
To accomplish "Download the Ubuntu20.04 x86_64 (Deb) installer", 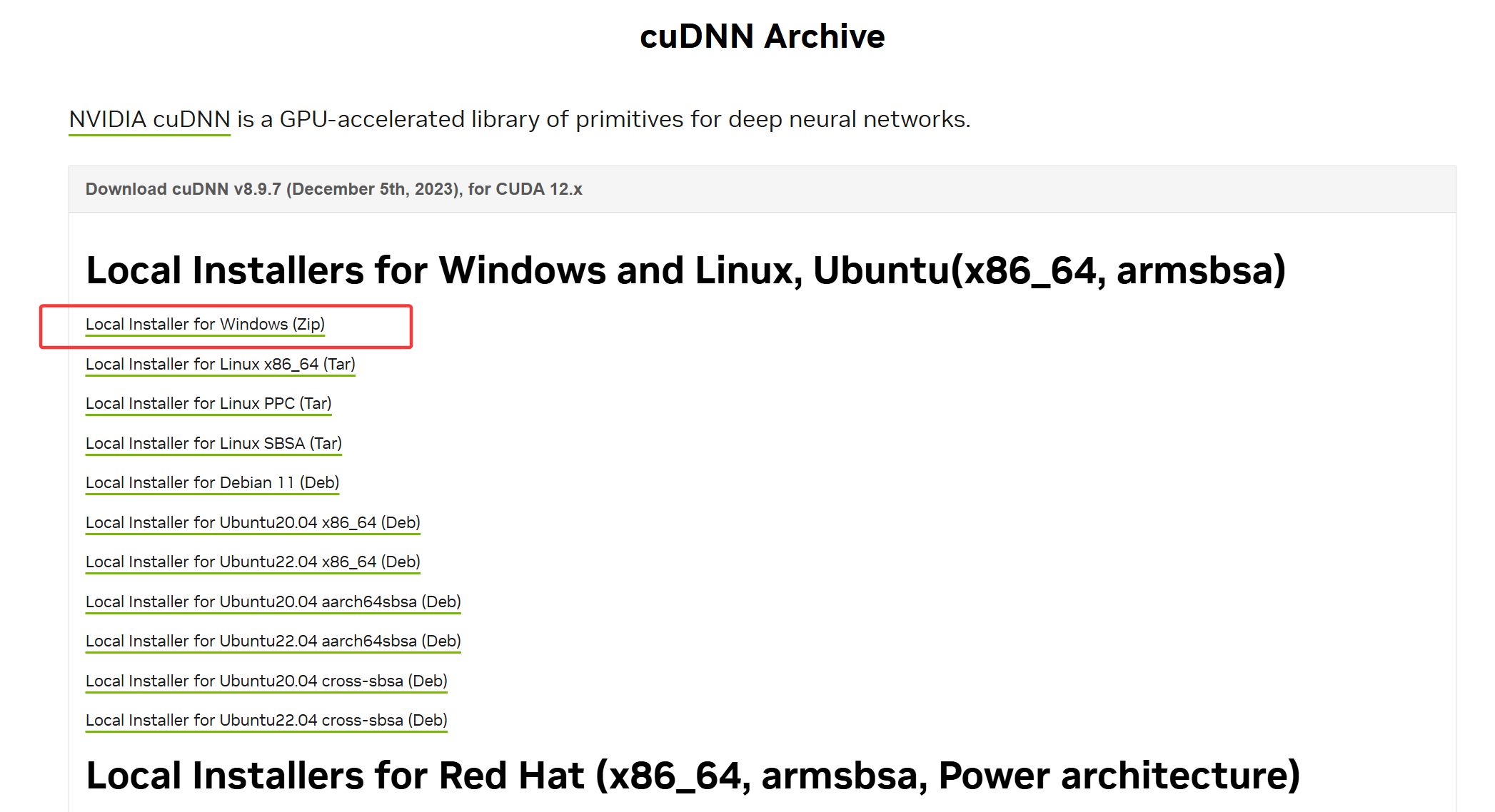I will 253,522.
